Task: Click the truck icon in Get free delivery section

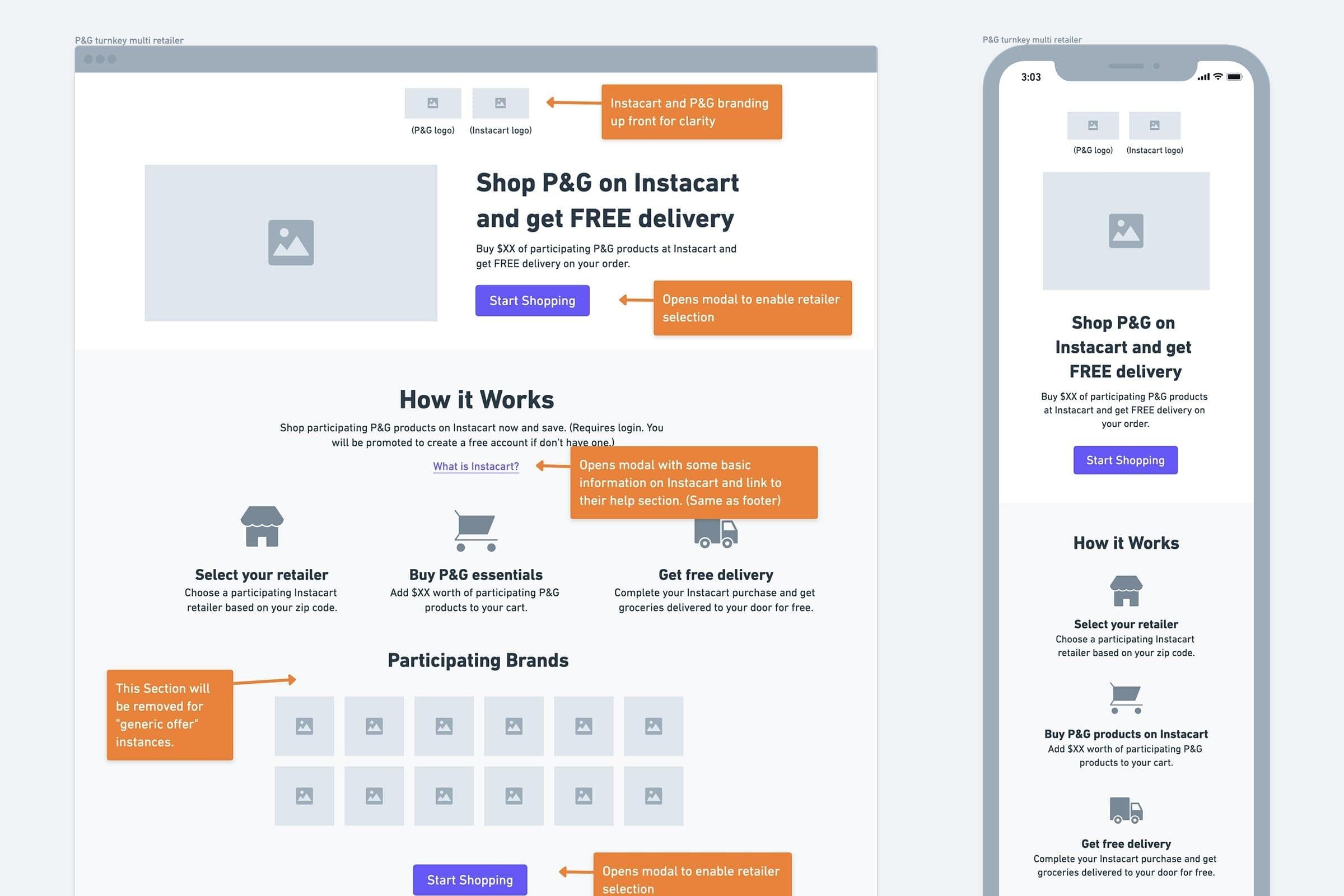Action: point(715,531)
